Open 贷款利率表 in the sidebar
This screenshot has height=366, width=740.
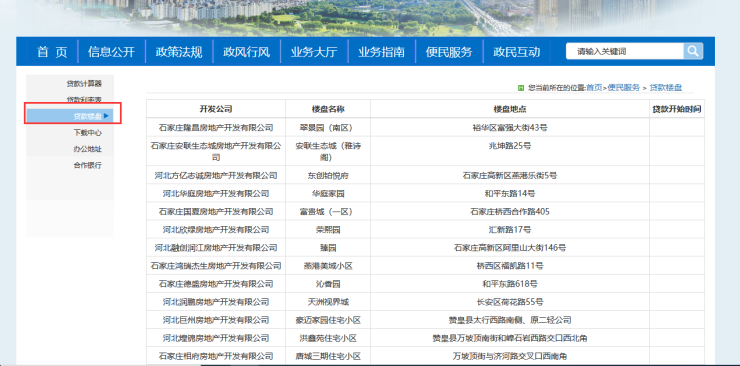[84, 100]
